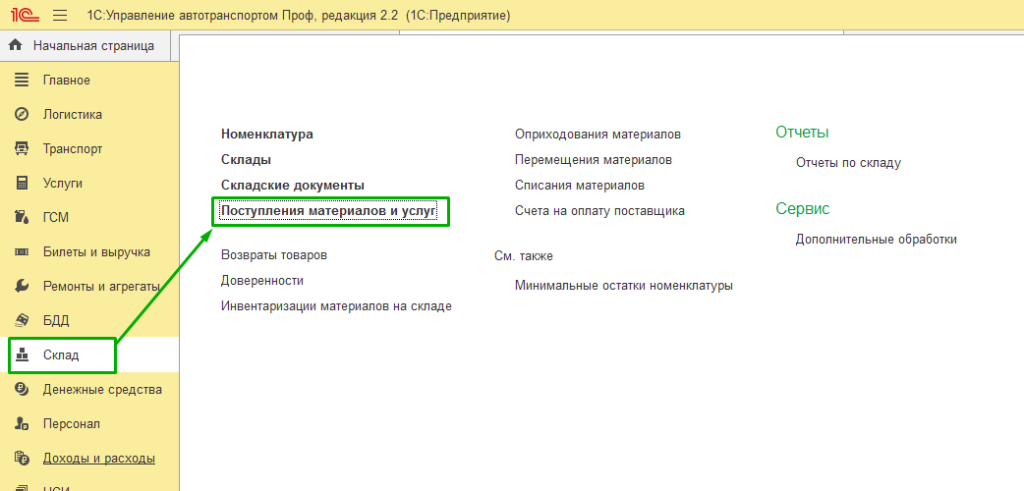The image size is (1024, 491).
Task: Click the Ремонты и агрегаты wrench icon
Action: pos(21,286)
